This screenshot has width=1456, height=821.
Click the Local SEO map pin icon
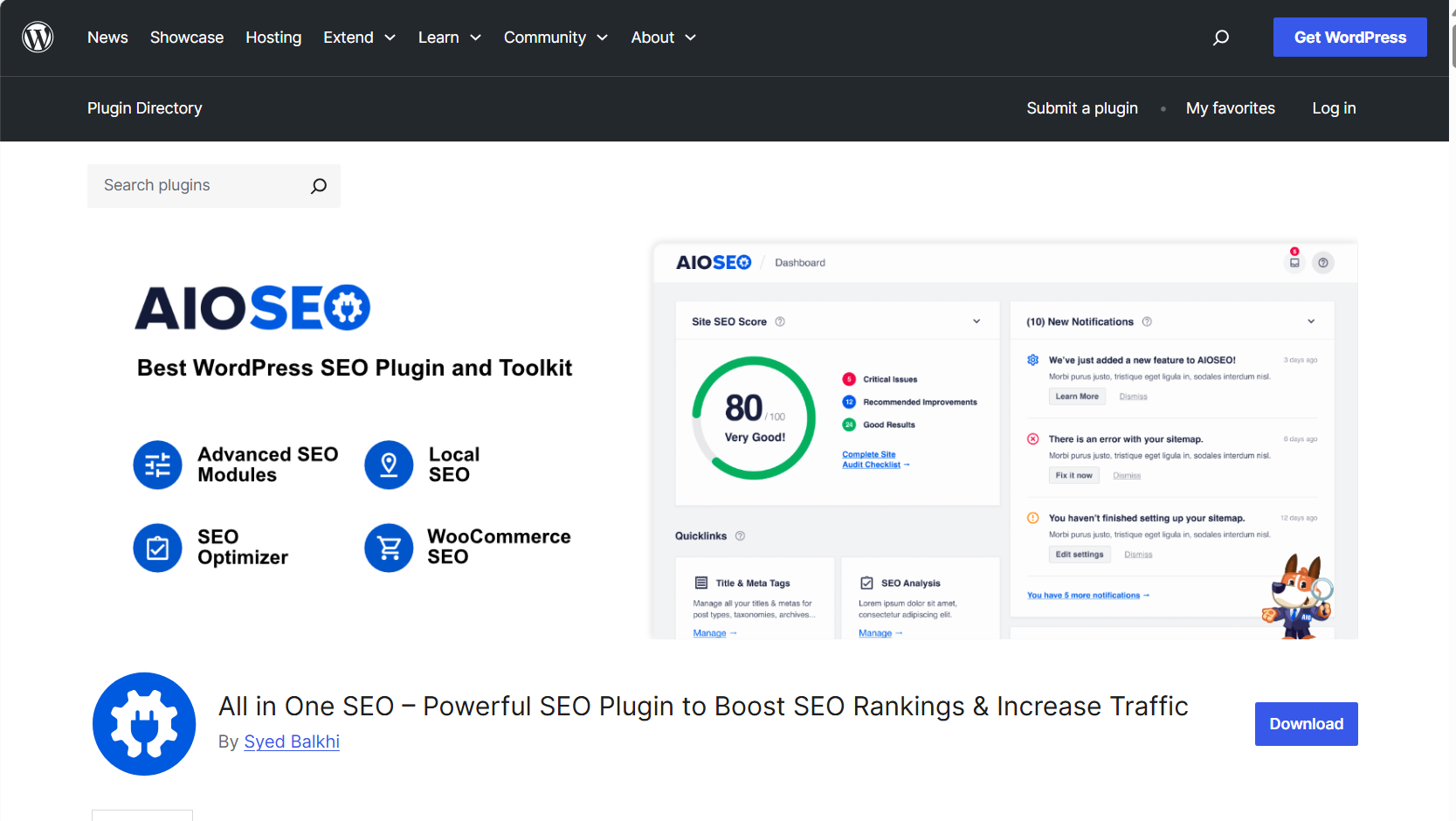tap(389, 465)
